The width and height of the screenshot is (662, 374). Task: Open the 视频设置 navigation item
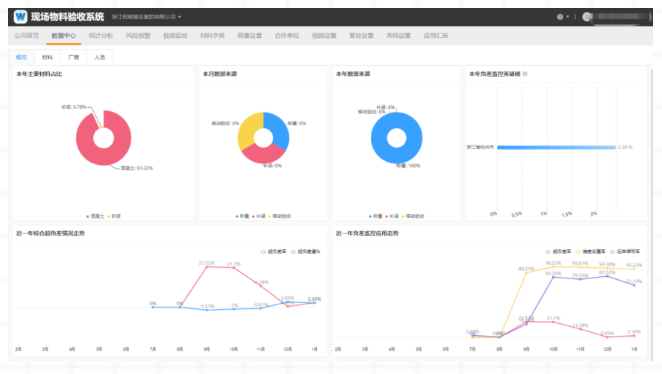click(x=324, y=35)
